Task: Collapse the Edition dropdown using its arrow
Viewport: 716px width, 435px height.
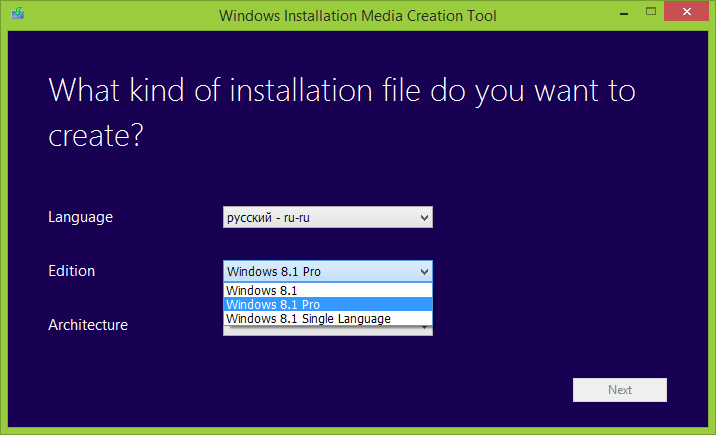Action: pos(424,271)
